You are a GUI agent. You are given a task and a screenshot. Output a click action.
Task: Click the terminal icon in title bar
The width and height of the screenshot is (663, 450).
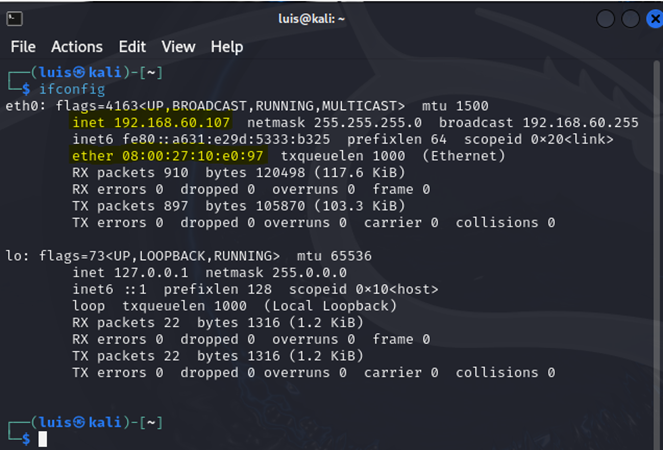pyautogui.click(x=14, y=19)
